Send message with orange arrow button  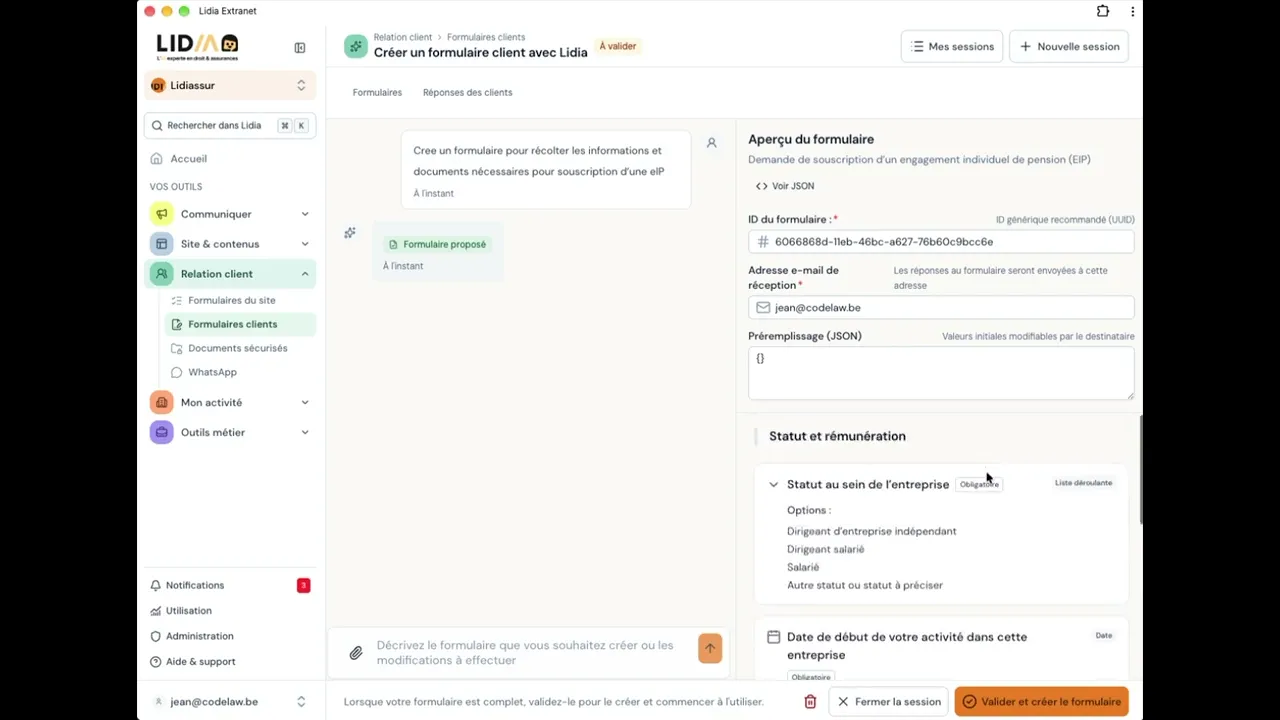(710, 648)
